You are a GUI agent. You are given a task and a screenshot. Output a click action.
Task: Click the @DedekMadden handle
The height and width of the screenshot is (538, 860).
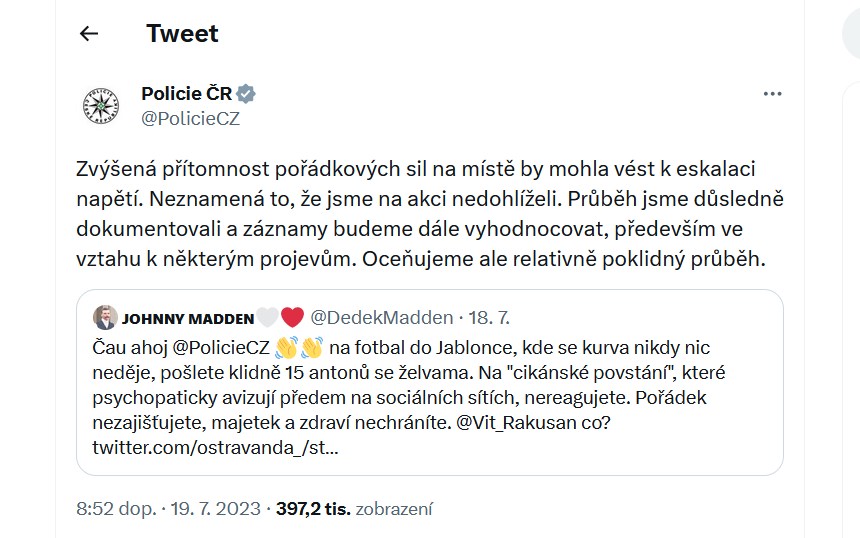pyautogui.click(x=382, y=318)
